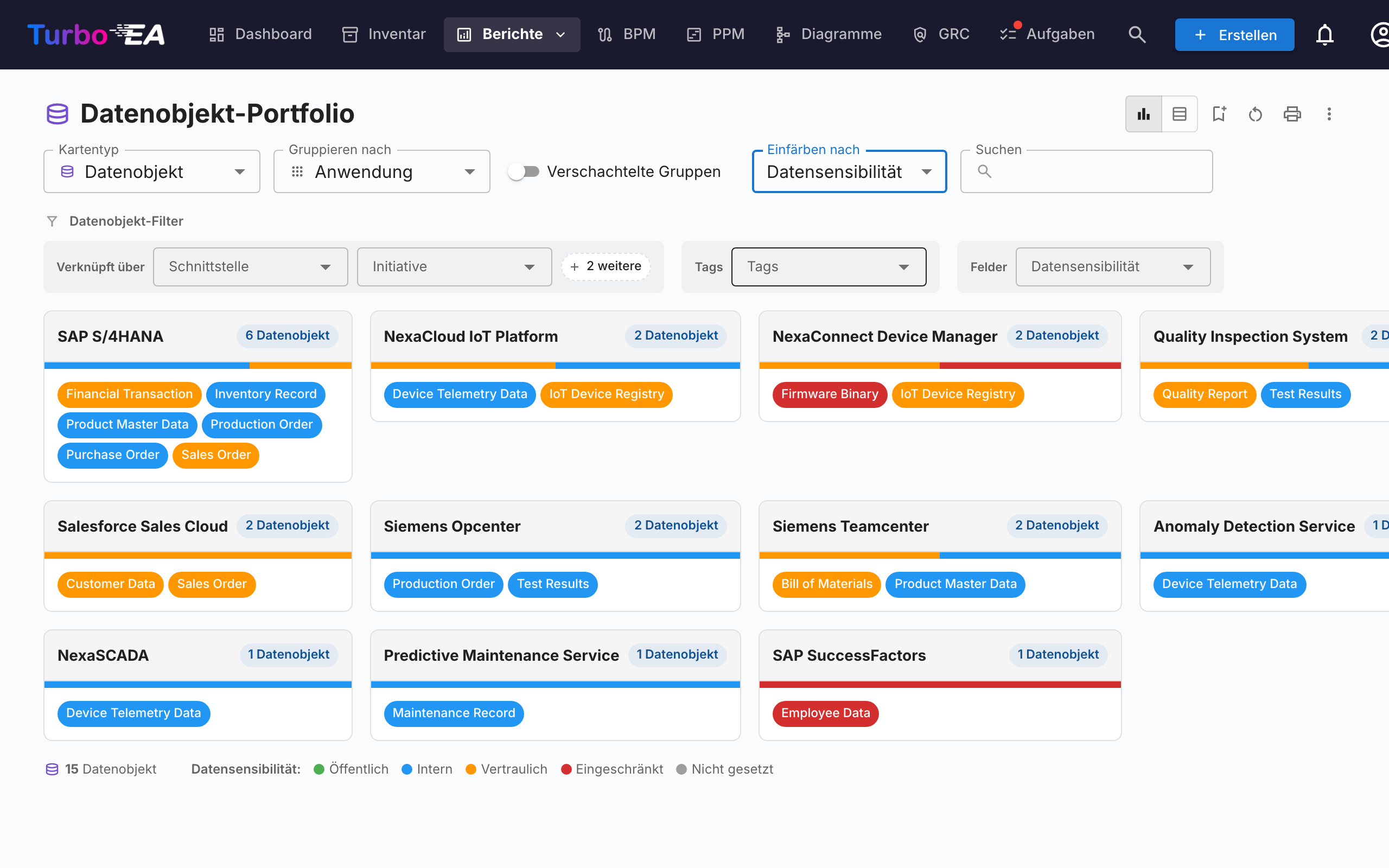Screen dimensions: 1389x868
Task: Open the Bill of Materials chip
Action: 826,584
